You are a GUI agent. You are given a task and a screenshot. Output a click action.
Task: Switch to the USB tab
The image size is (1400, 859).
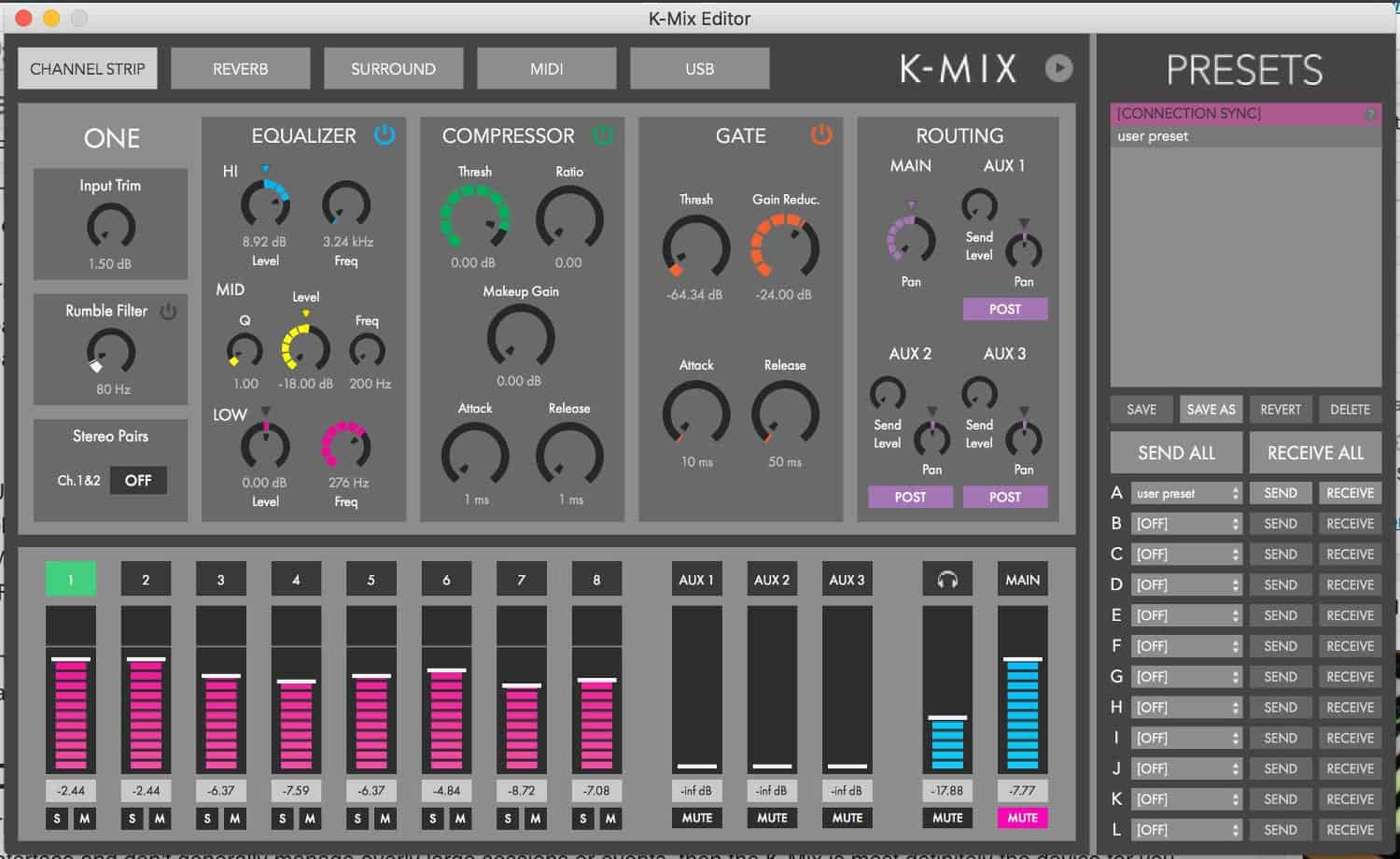(699, 68)
